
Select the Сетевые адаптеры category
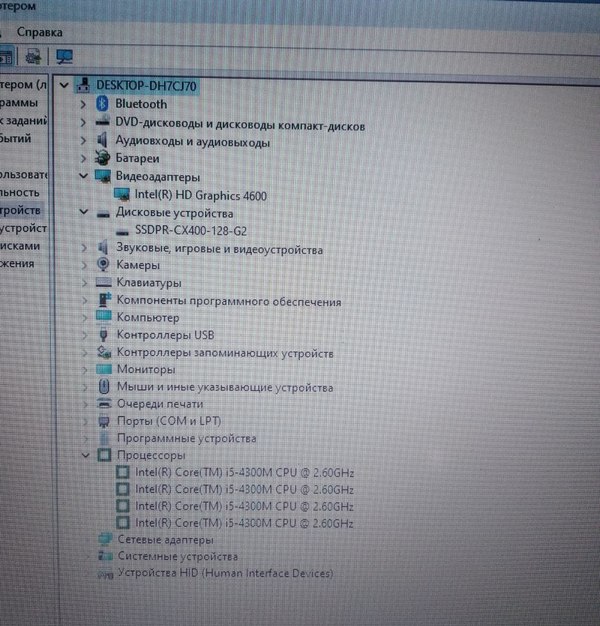click(x=165, y=539)
